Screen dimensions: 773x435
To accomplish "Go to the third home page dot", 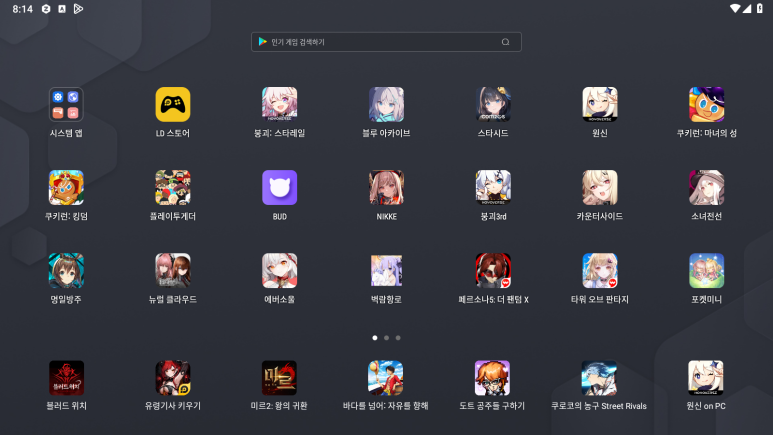I will pyautogui.click(x=398, y=338).
